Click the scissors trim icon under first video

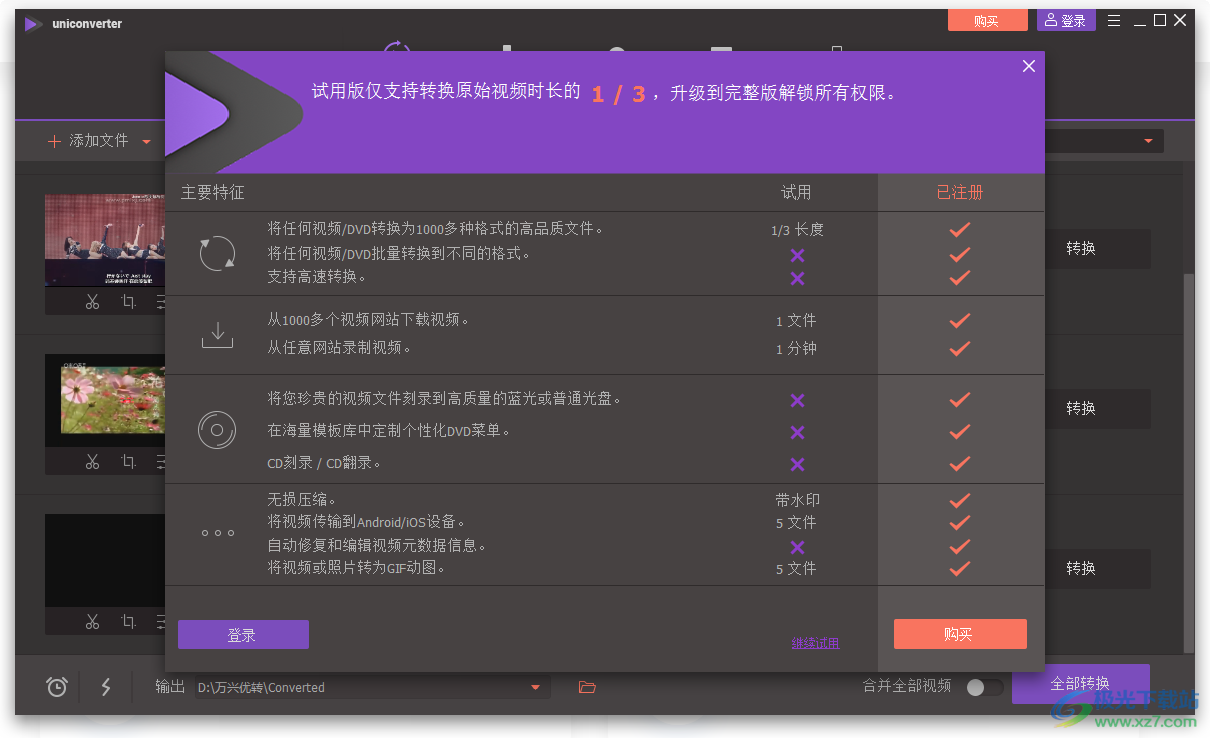(92, 302)
